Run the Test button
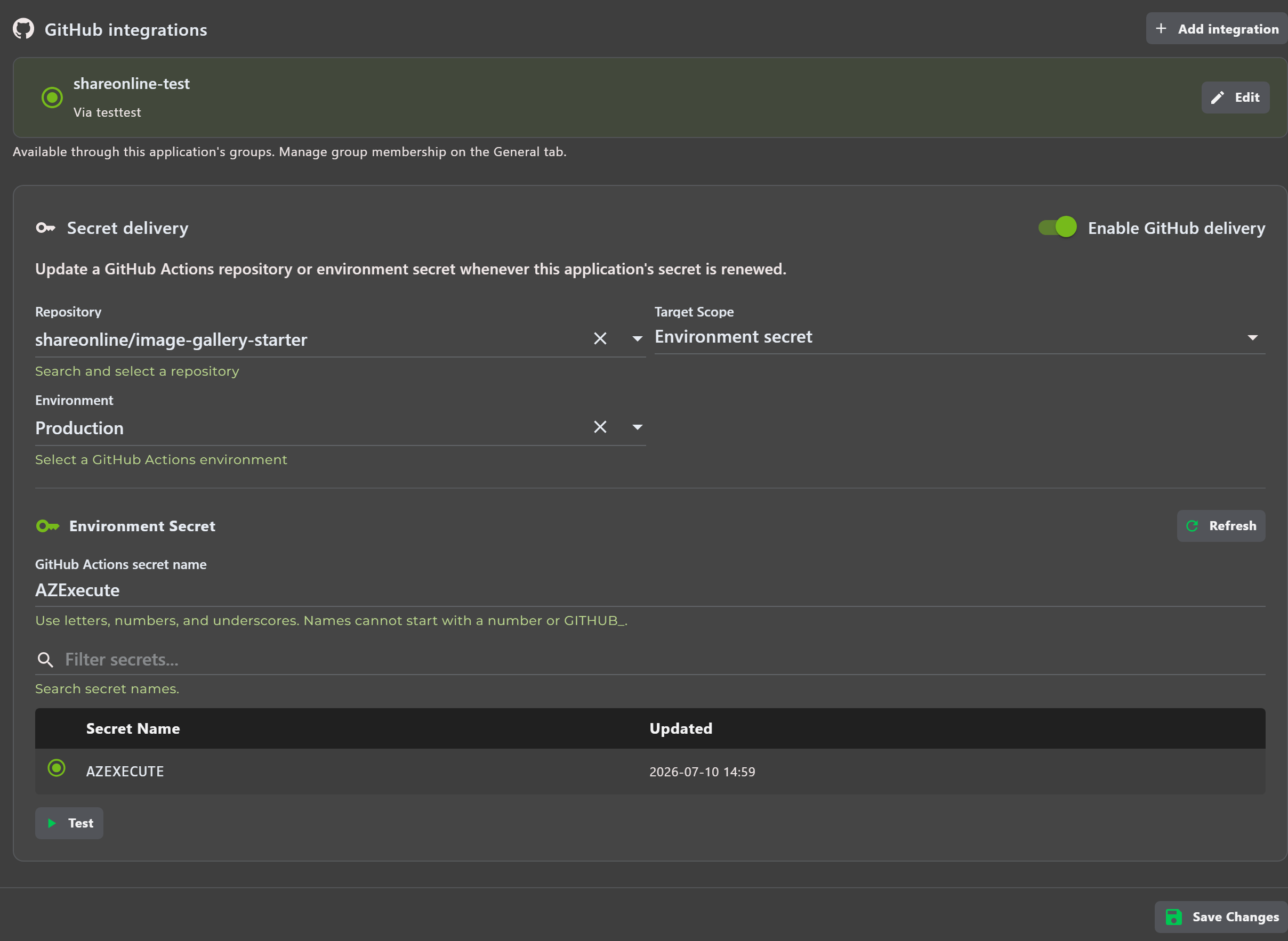The height and width of the screenshot is (941, 1288). click(x=69, y=823)
